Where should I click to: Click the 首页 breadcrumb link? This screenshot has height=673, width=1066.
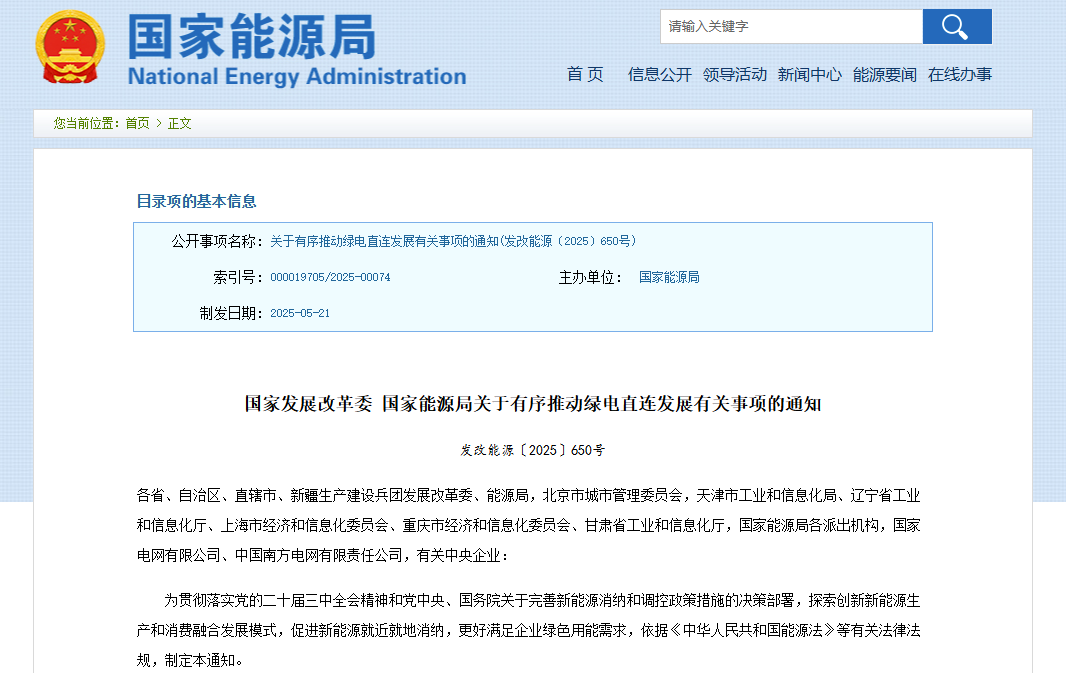tap(137, 123)
